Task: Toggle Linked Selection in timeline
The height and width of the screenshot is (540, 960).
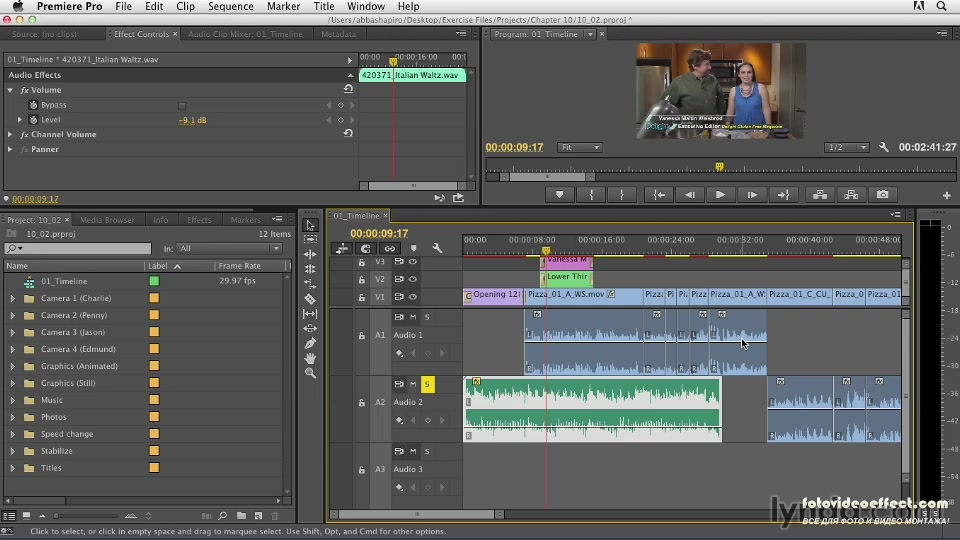Action: pyautogui.click(x=389, y=248)
